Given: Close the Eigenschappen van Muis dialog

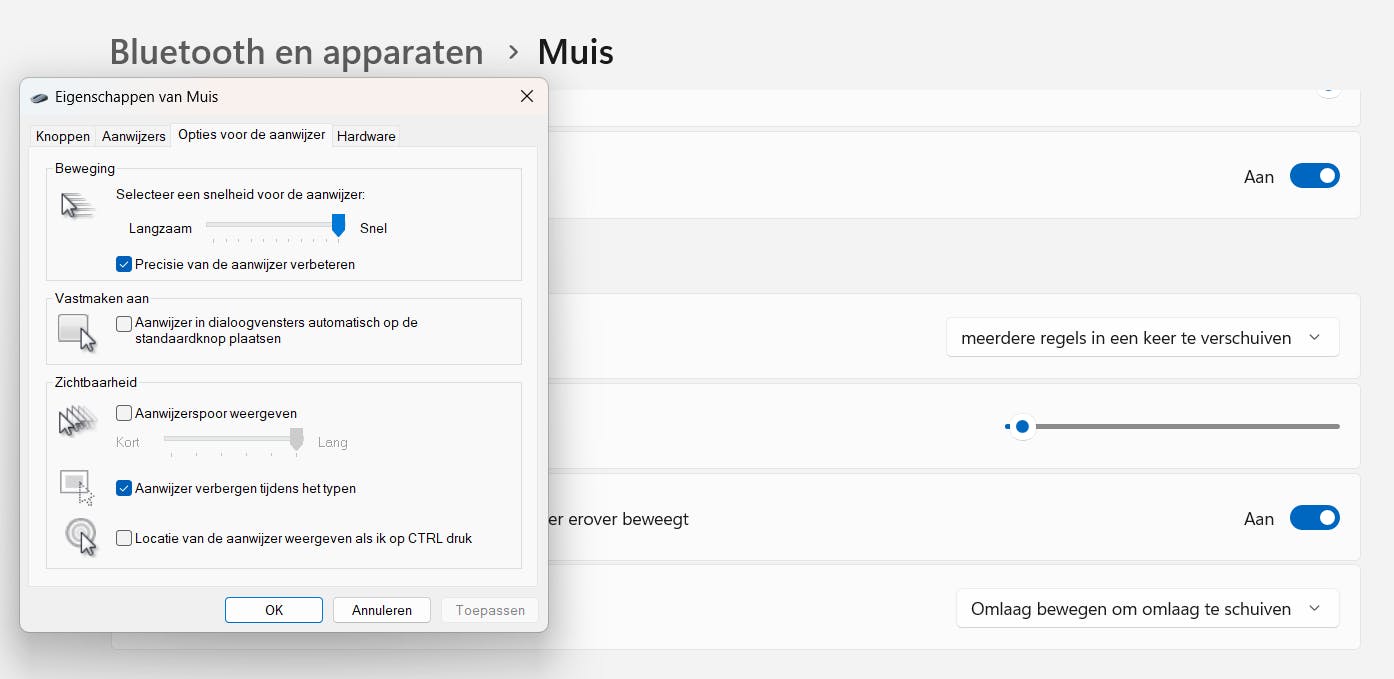Looking at the screenshot, I should 527,96.
